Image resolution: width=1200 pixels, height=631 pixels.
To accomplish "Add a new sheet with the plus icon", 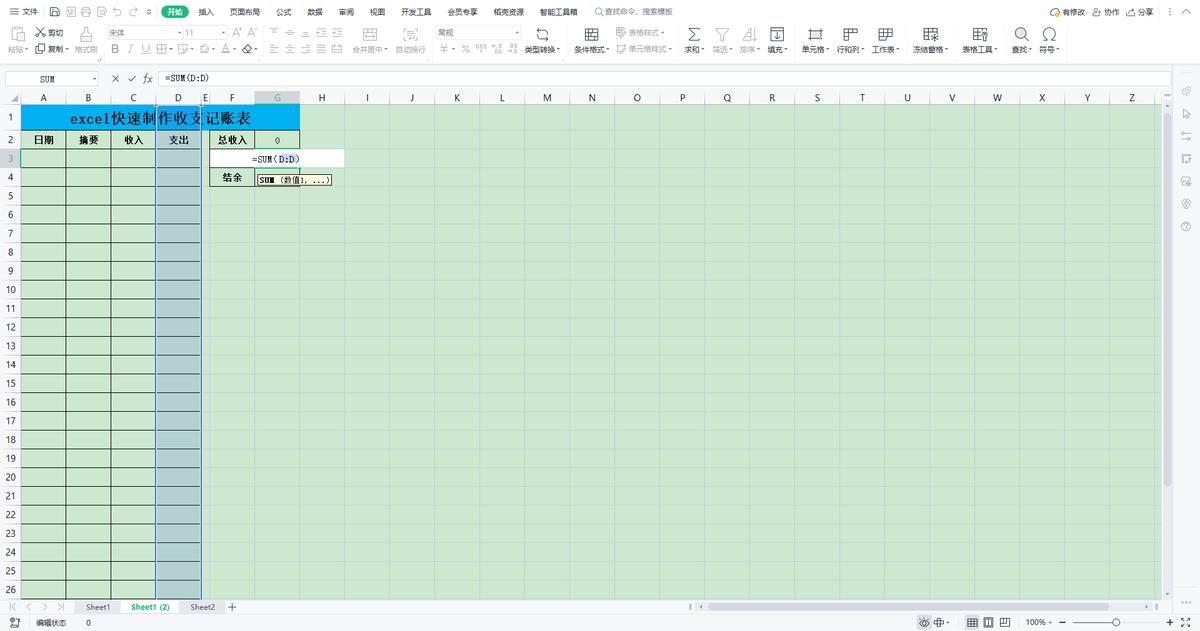I will coord(232,607).
